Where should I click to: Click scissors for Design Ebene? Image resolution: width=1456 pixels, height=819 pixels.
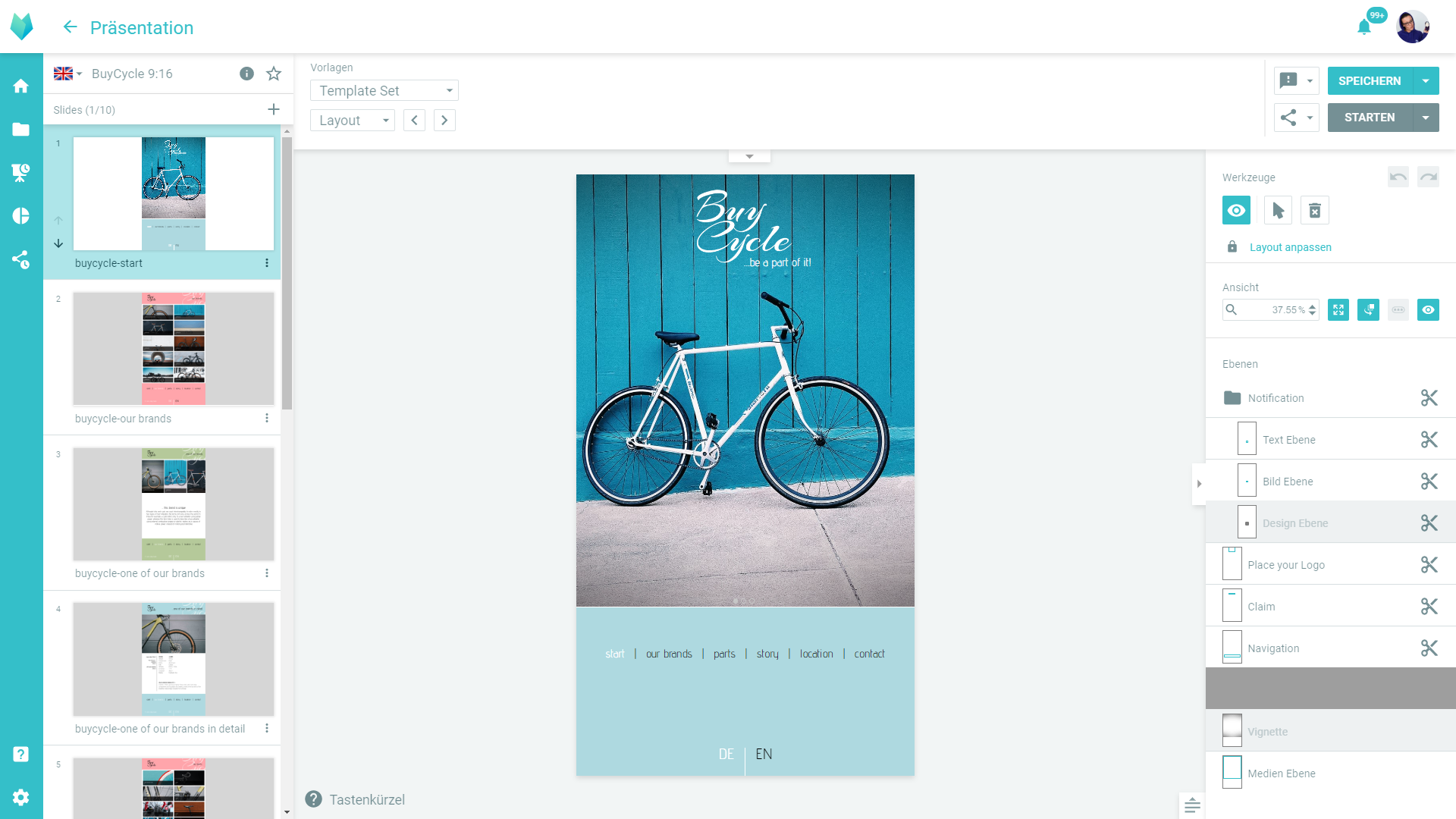[1429, 523]
